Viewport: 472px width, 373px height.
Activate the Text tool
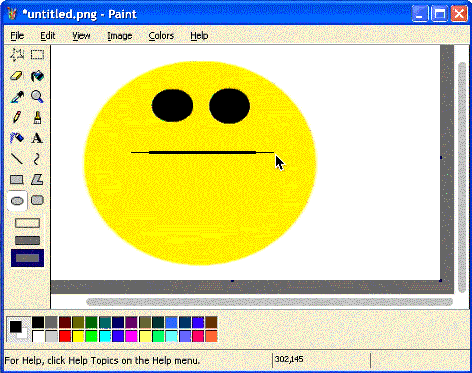(x=37, y=138)
